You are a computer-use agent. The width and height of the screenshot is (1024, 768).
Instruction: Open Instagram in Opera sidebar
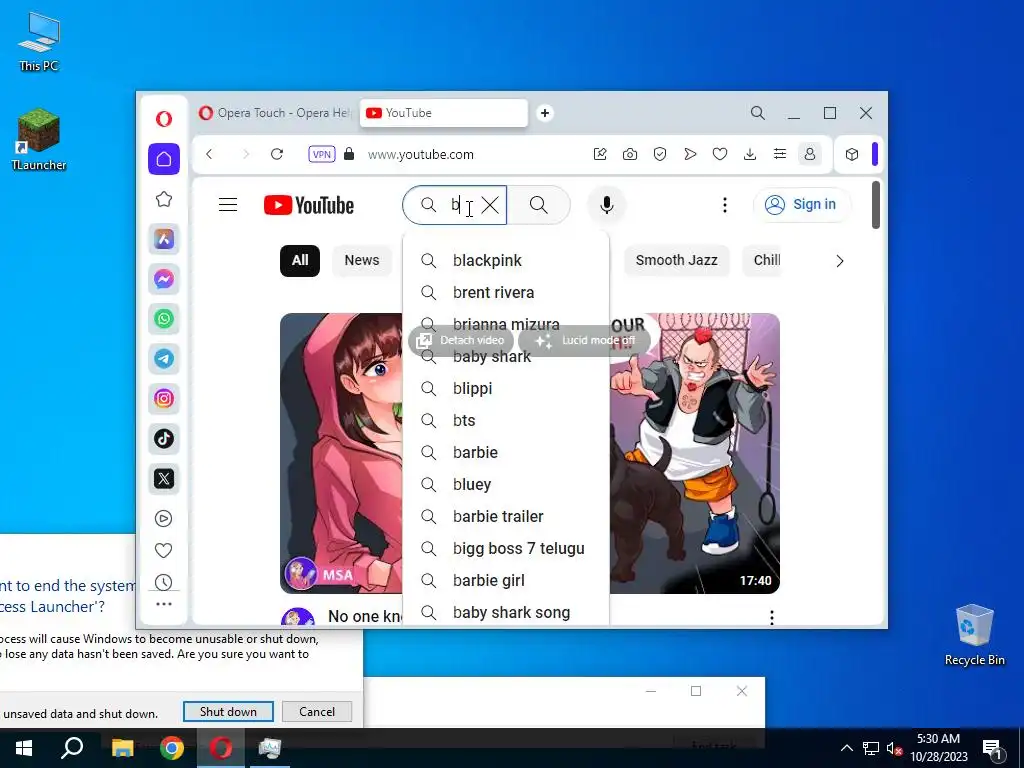click(164, 398)
